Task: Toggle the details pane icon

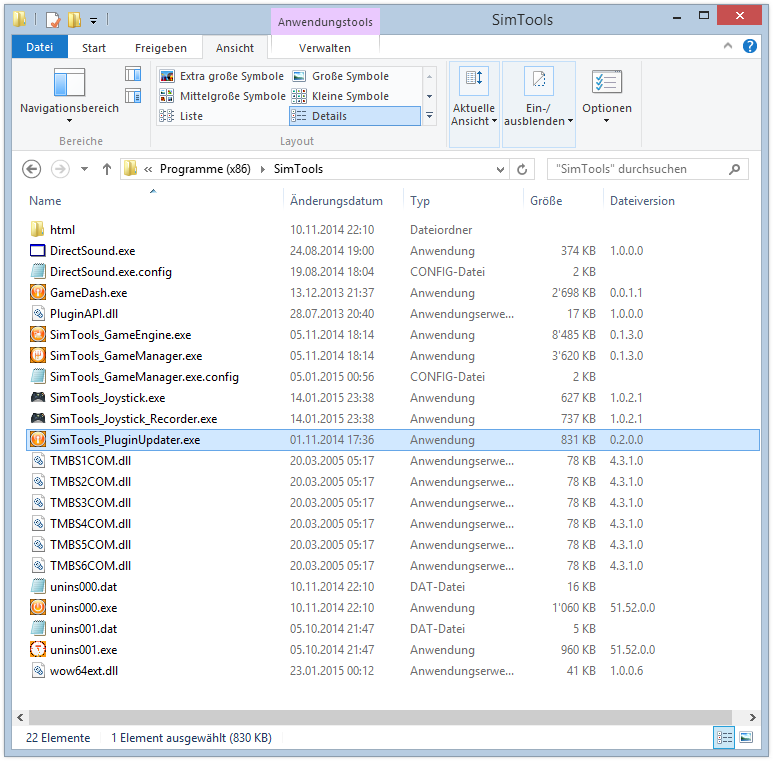Action: coord(133,96)
